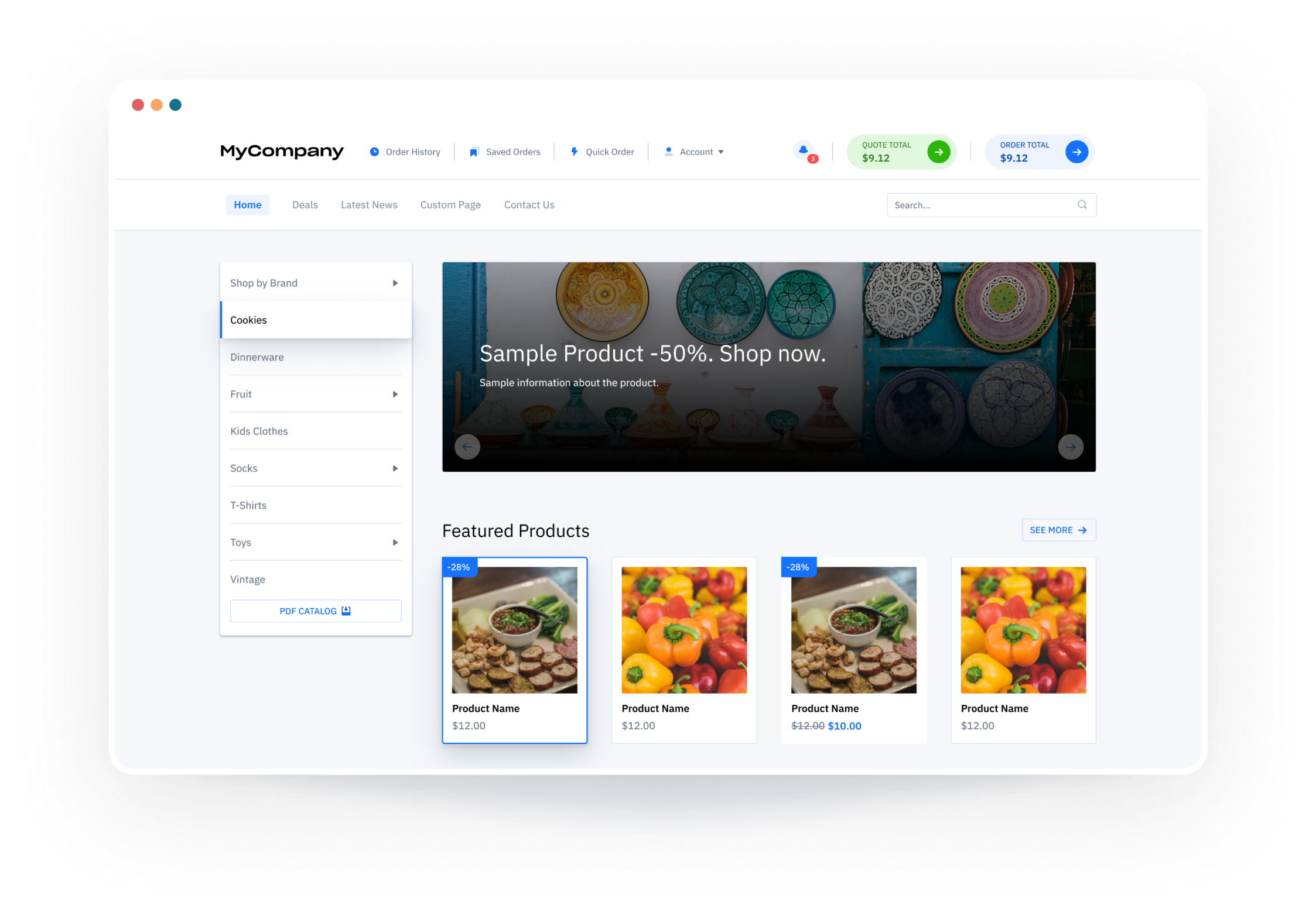This screenshot has width=1316, height=912.
Task: Click the blue Order Total arrow
Action: (1076, 152)
